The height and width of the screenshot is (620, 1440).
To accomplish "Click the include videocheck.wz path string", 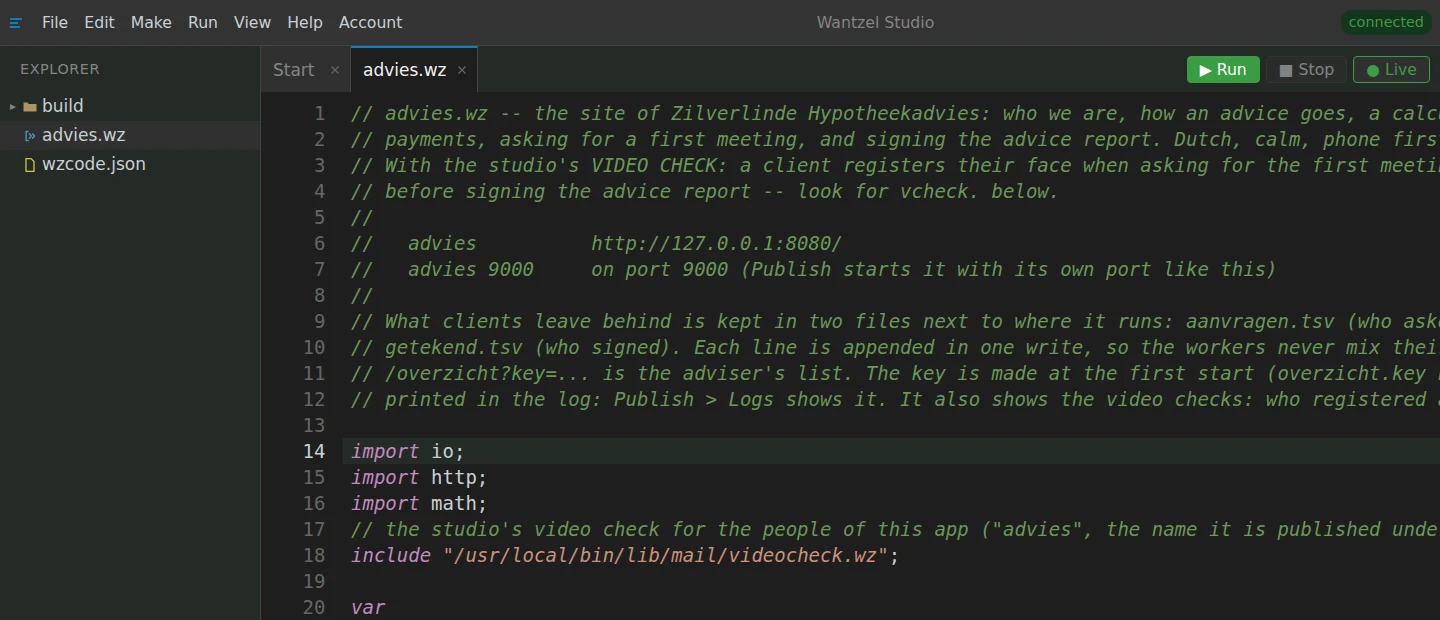I will click(x=665, y=555).
